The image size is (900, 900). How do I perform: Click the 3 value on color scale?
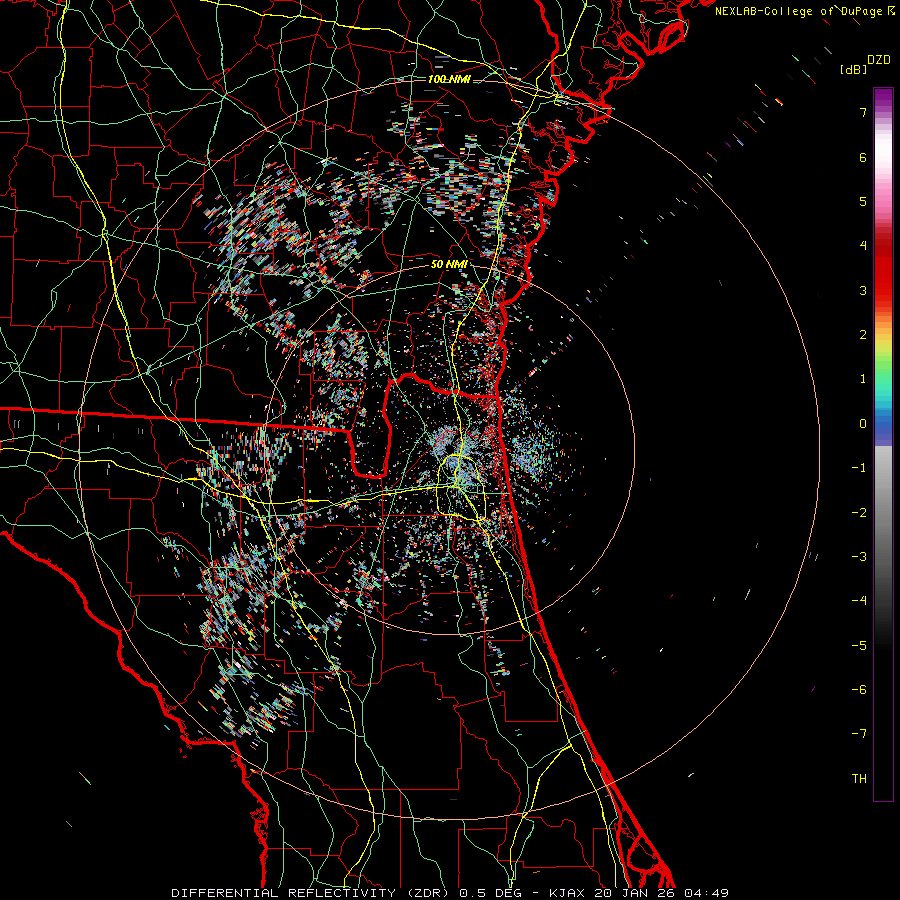[863, 290]
